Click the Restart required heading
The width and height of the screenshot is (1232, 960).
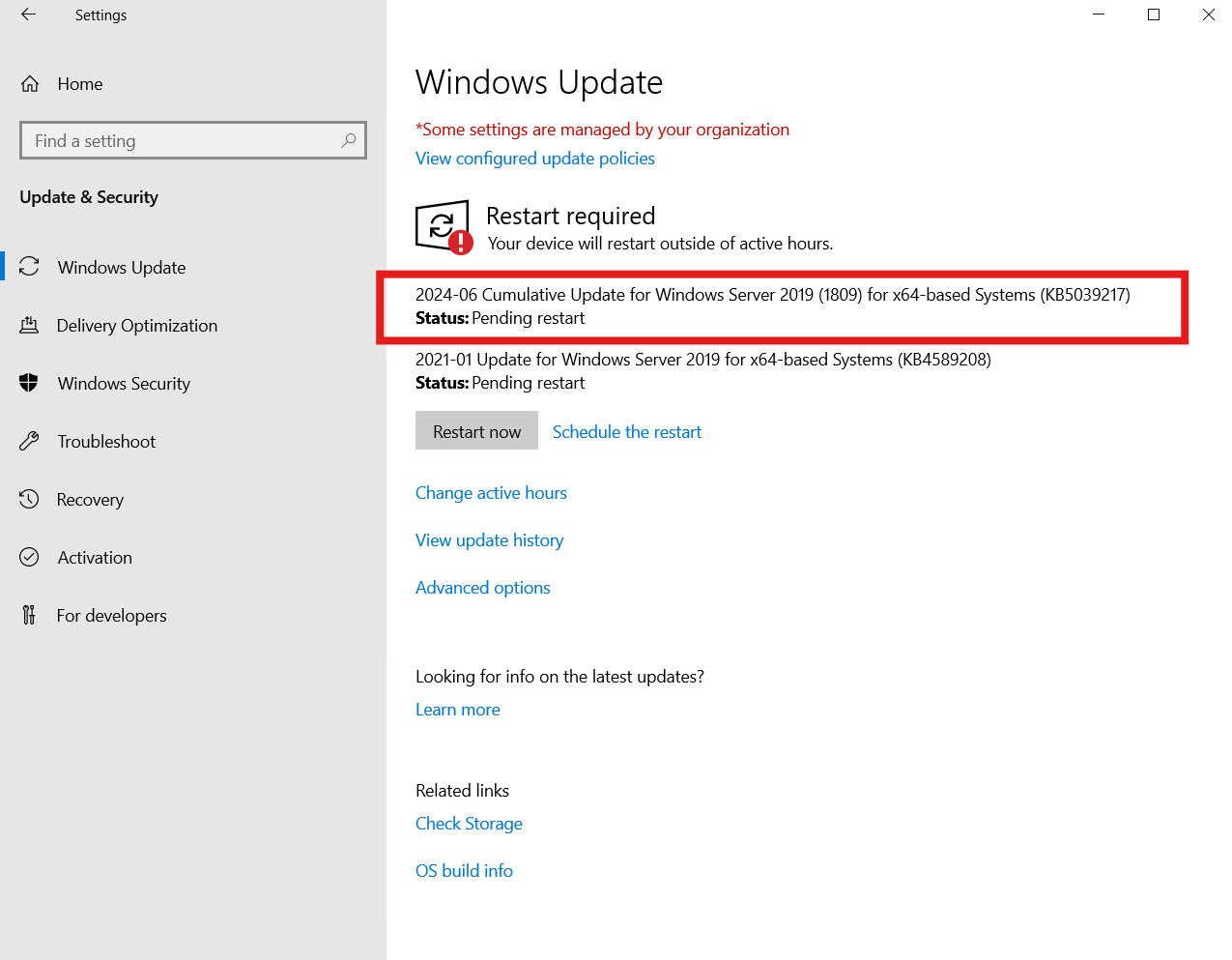click(x=571, y=216)
